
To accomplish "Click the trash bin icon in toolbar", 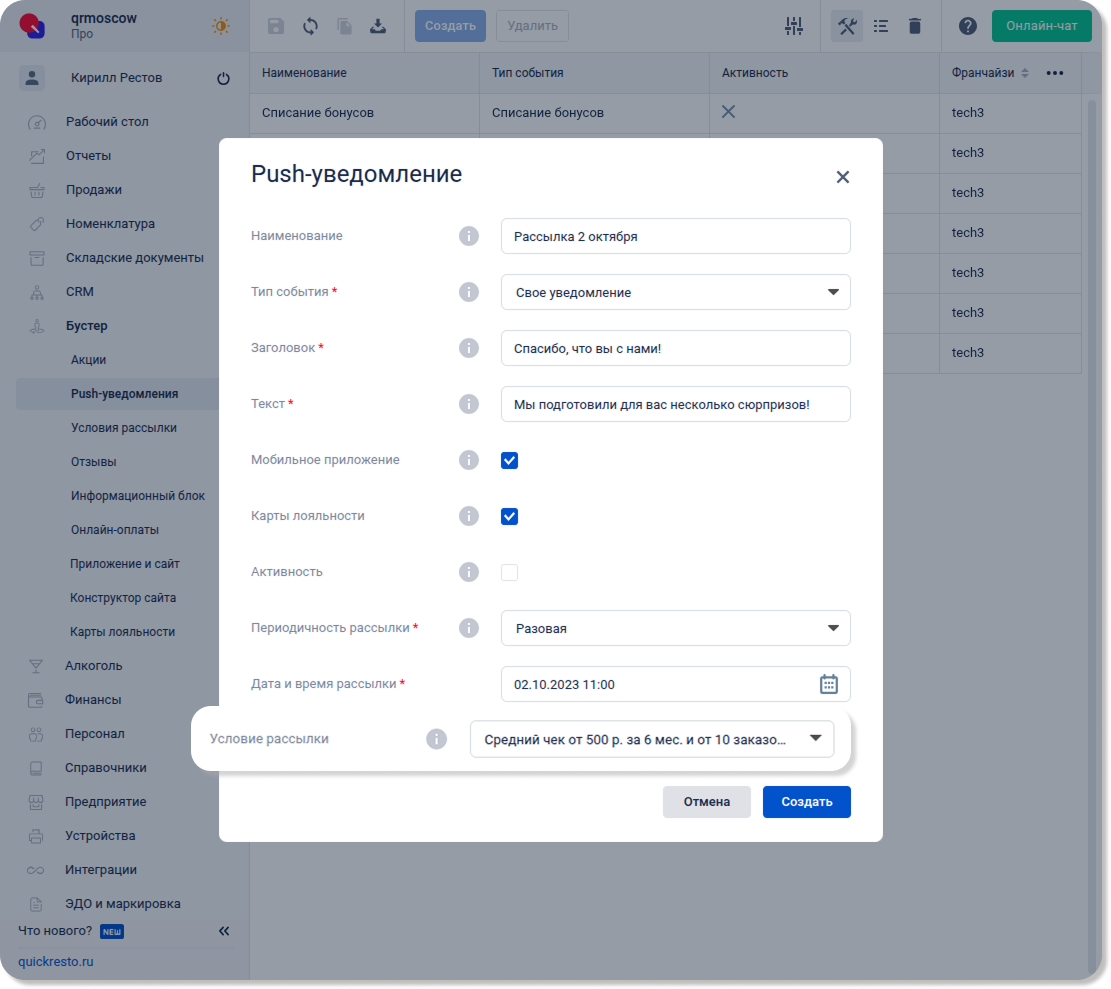I will click(x=914, y=26).
